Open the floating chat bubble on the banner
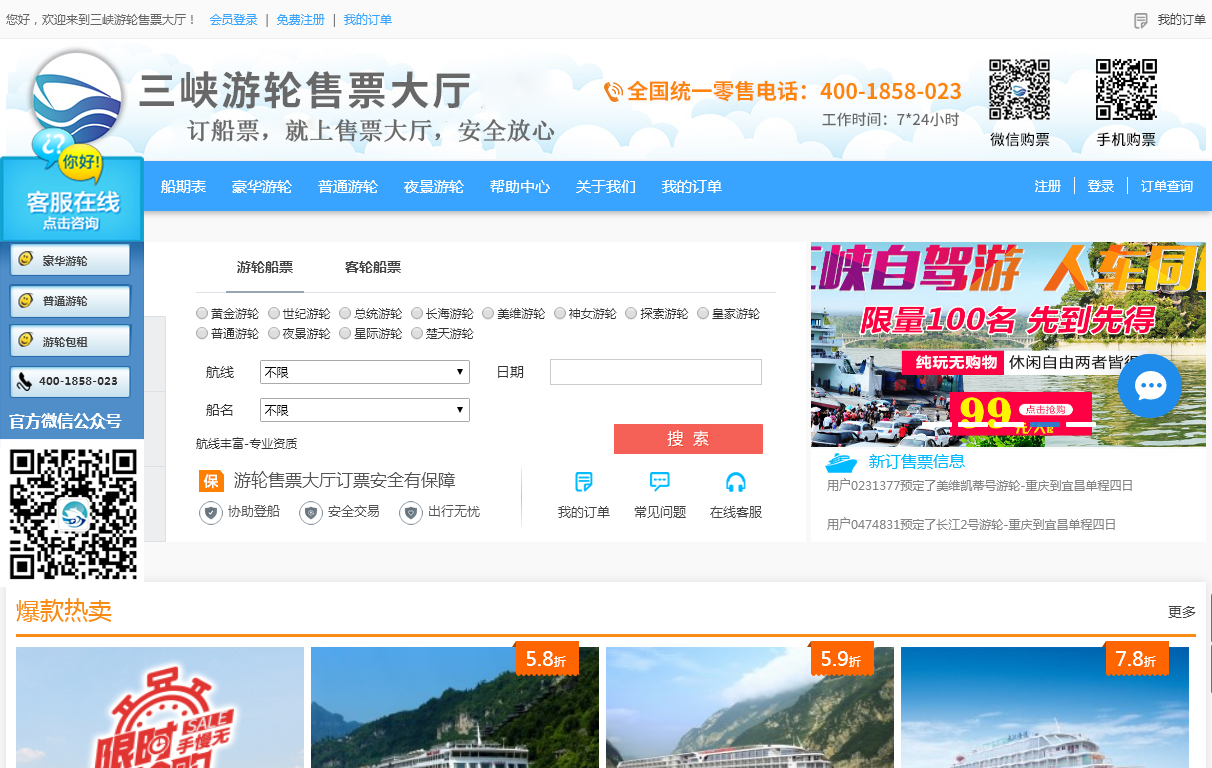 [x=1150, y=387]
